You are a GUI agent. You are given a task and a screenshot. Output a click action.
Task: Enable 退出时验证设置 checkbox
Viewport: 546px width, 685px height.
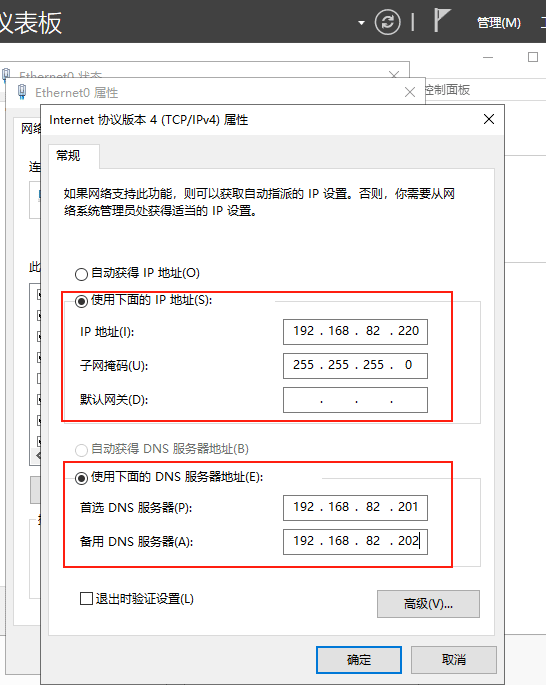pos(86,598)
